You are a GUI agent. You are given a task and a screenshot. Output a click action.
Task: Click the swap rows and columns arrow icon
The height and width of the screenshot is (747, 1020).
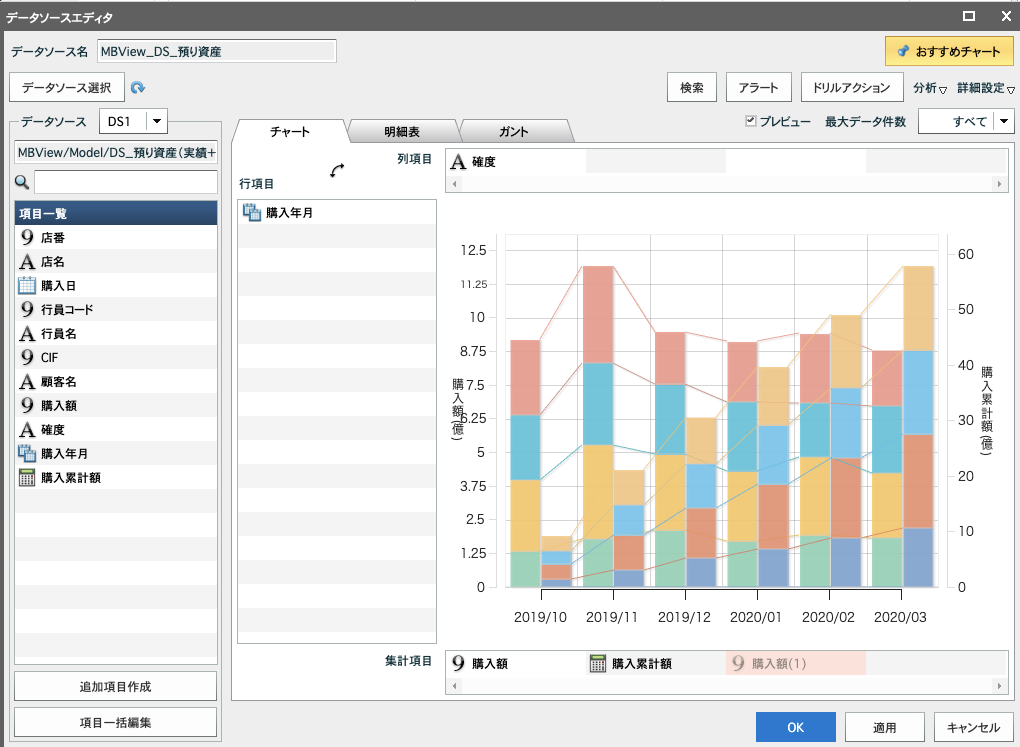tap(337, 170)
